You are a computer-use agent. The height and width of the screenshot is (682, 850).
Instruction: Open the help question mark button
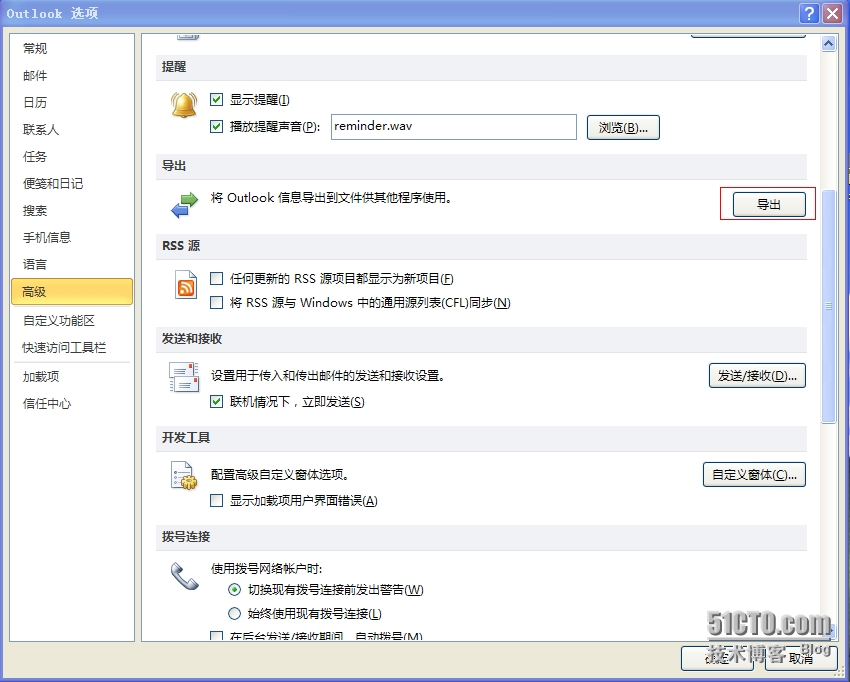(809, 13)
